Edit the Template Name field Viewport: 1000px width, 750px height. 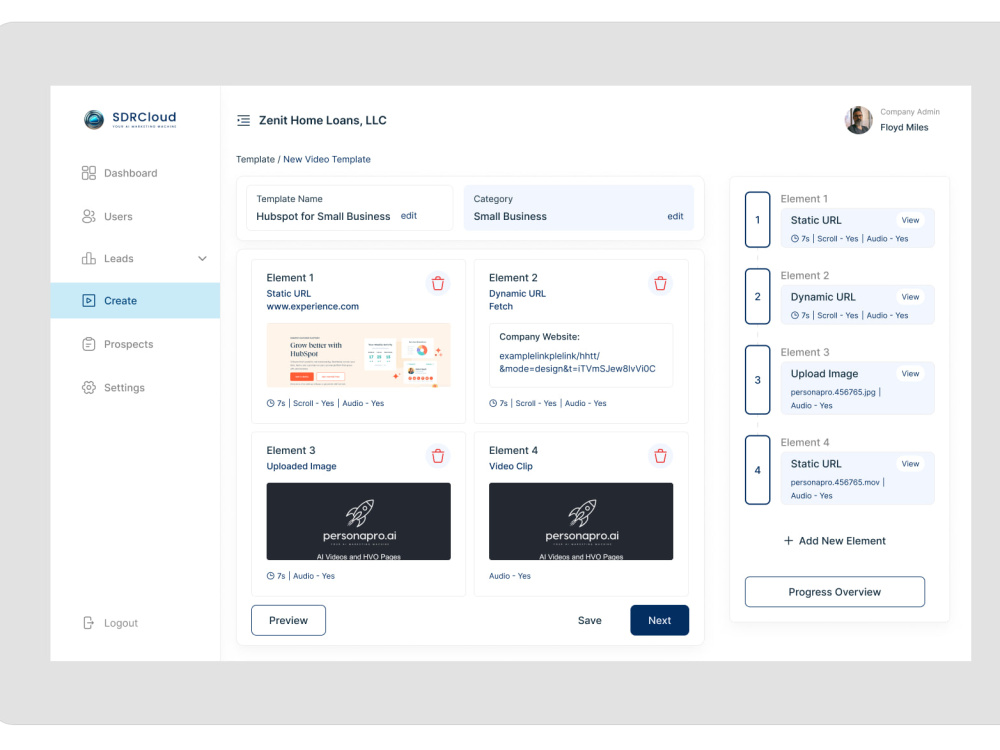tap(408, 216)
